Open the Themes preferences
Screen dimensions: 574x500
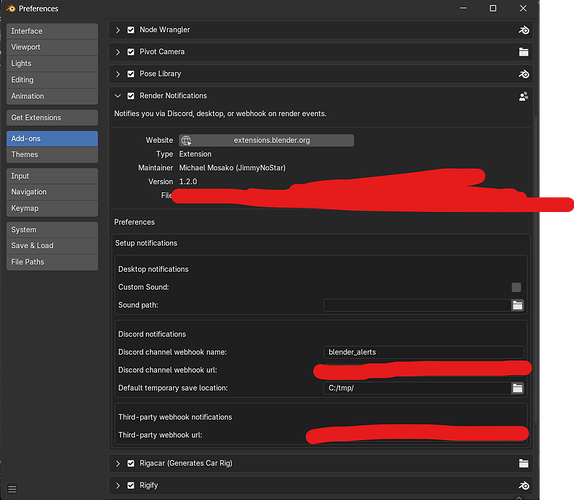click(x=52, y=154)
